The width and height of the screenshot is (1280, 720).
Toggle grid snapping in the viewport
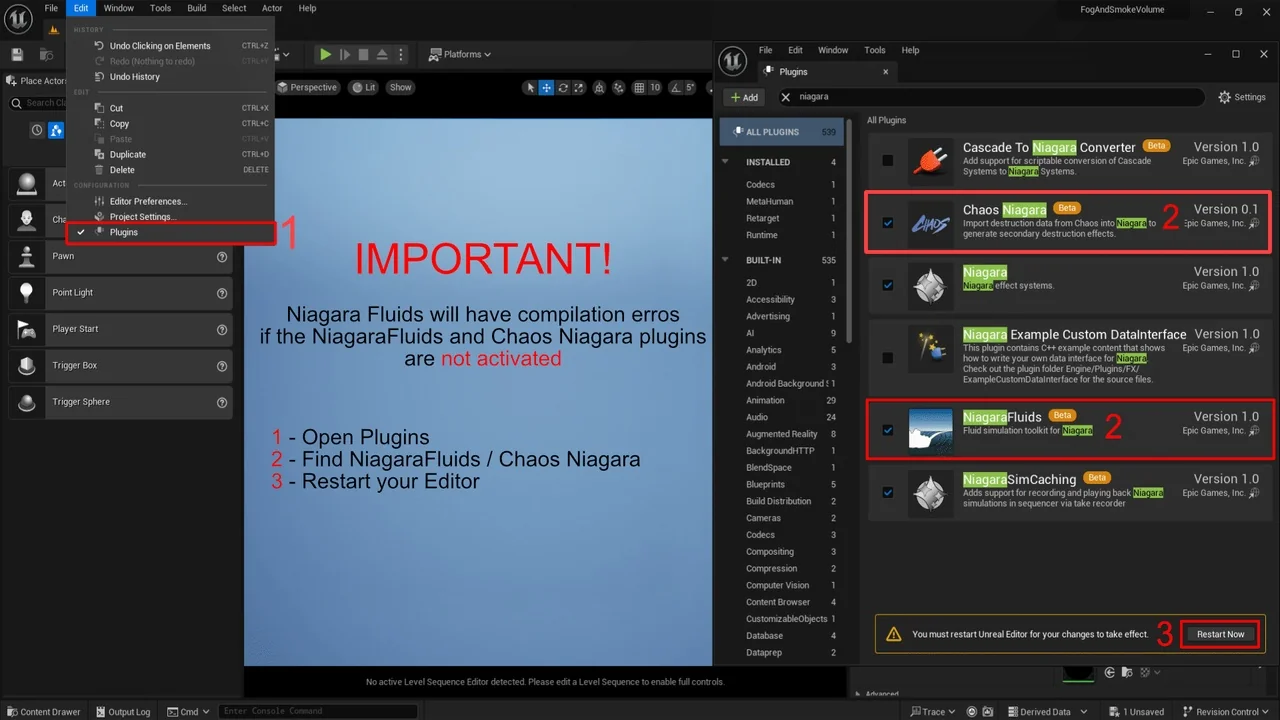coord(638,88)
